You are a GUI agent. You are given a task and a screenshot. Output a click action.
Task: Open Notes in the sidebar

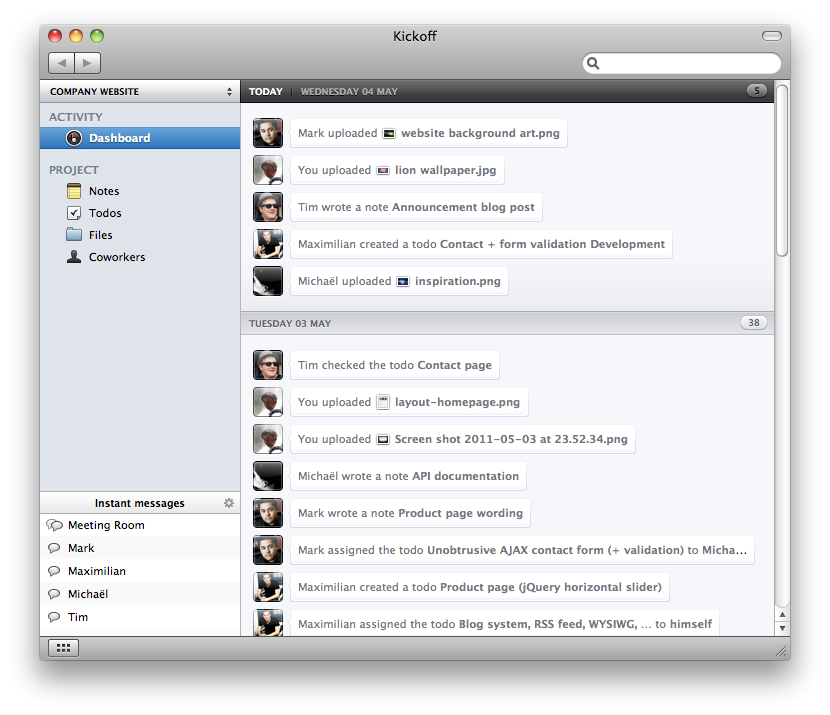pyautogui.click(x=140, y=191)
